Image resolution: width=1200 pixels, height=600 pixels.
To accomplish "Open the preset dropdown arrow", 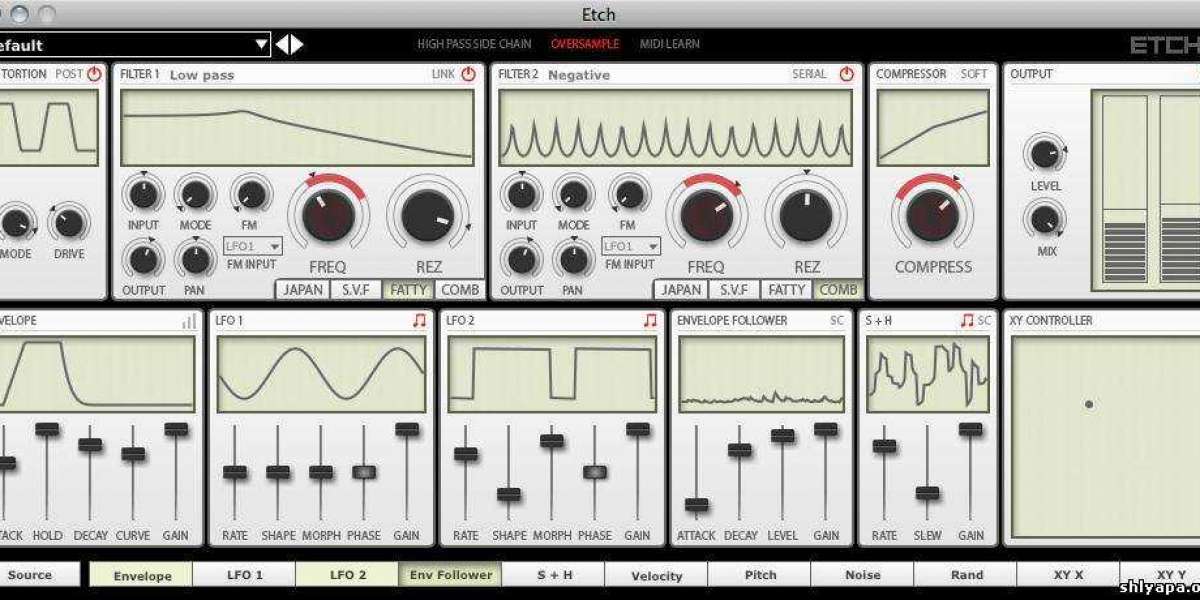I will pos(261,44).
